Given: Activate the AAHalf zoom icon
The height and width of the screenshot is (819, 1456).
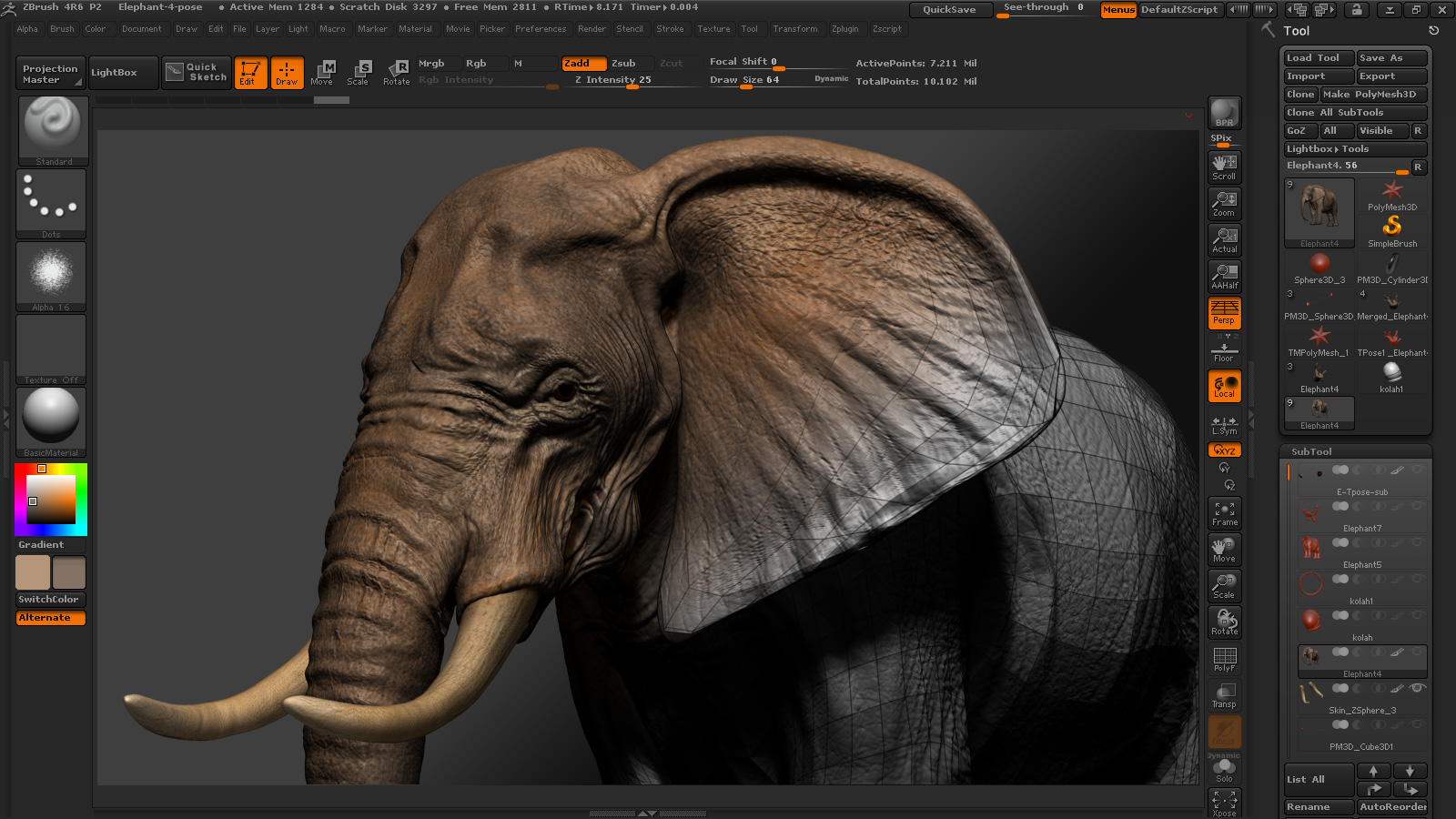Looking at the screenshot, I should (1224, 277).
